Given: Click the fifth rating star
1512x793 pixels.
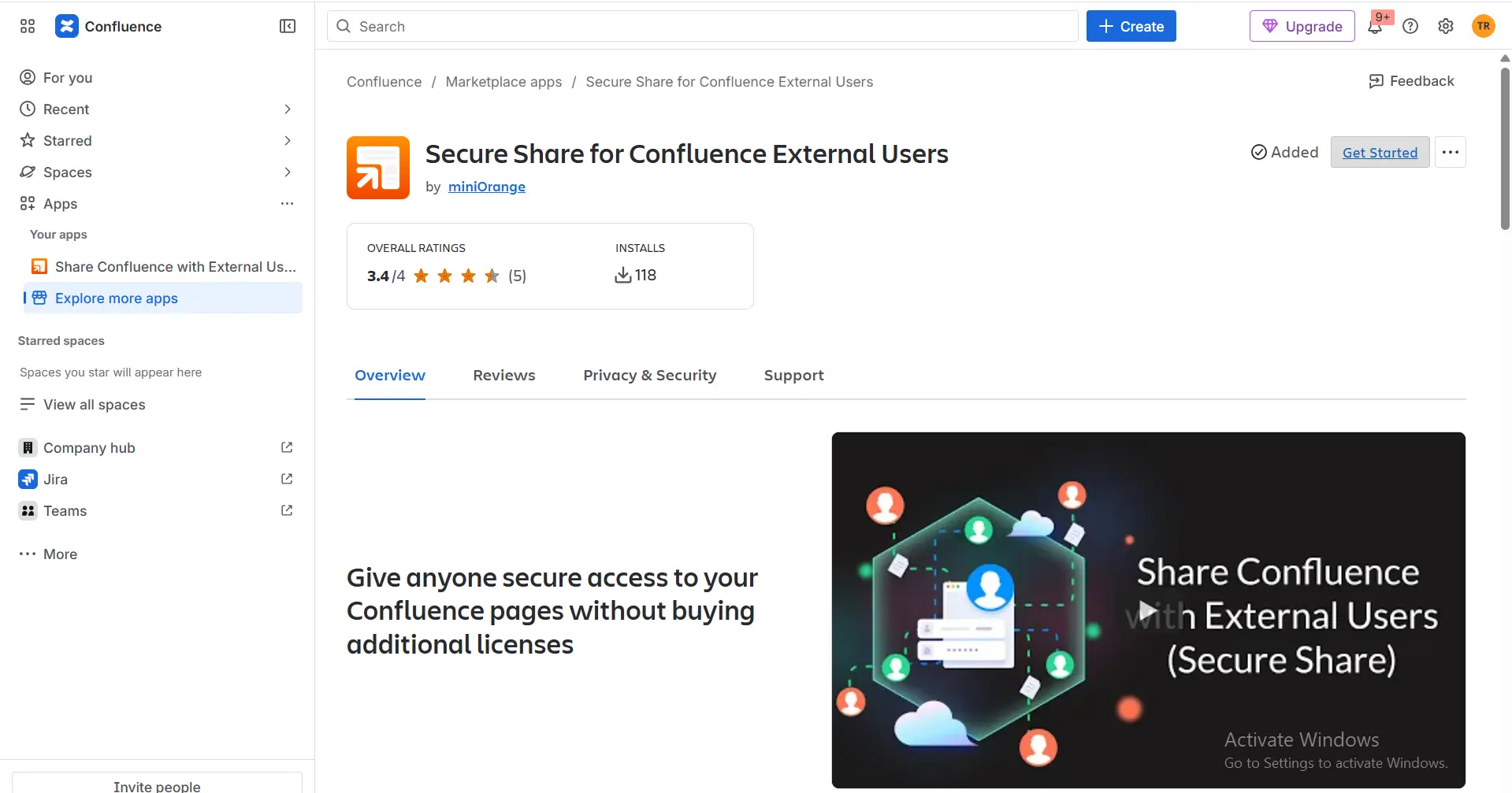Looking at the screenshot, I should click(x=492, y=276).
